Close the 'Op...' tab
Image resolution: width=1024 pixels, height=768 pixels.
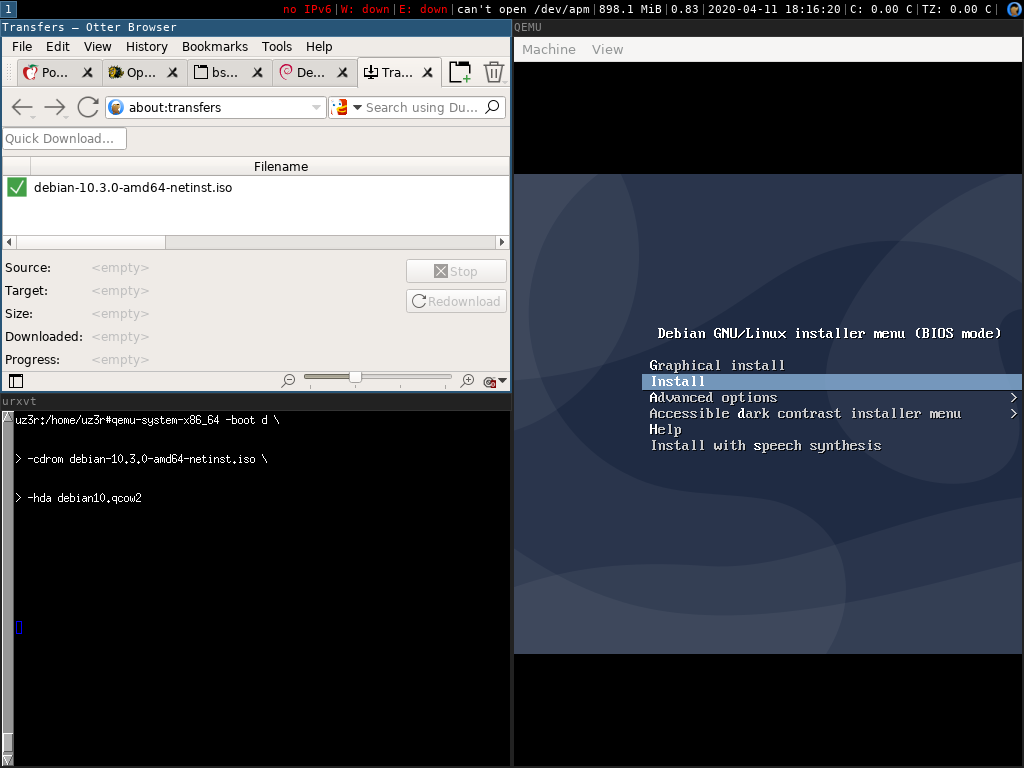pos(172,72)
